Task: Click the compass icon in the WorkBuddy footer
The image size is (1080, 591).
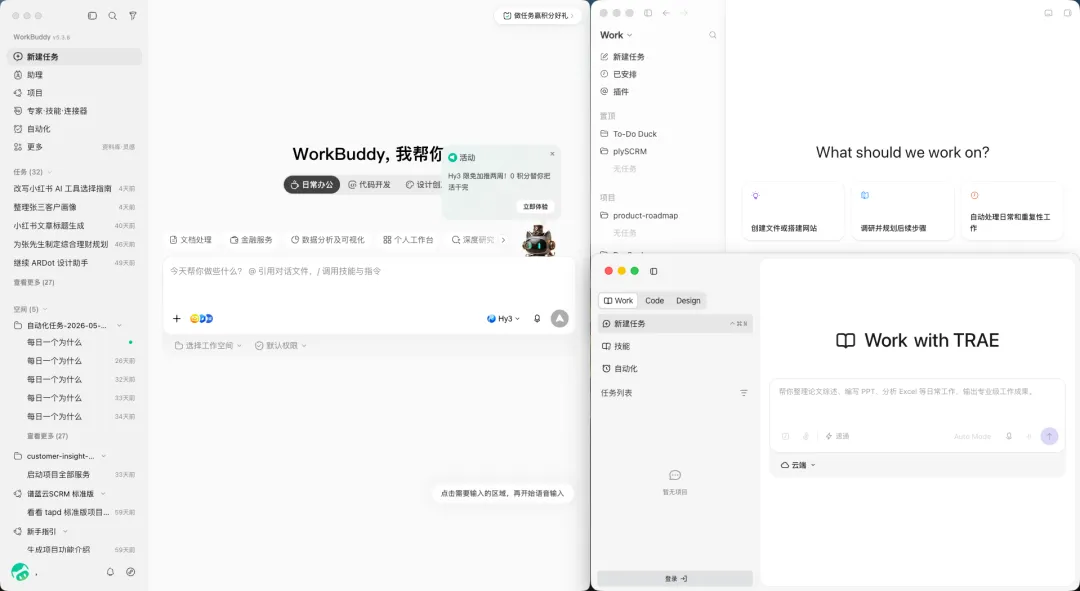Action: 131,572
